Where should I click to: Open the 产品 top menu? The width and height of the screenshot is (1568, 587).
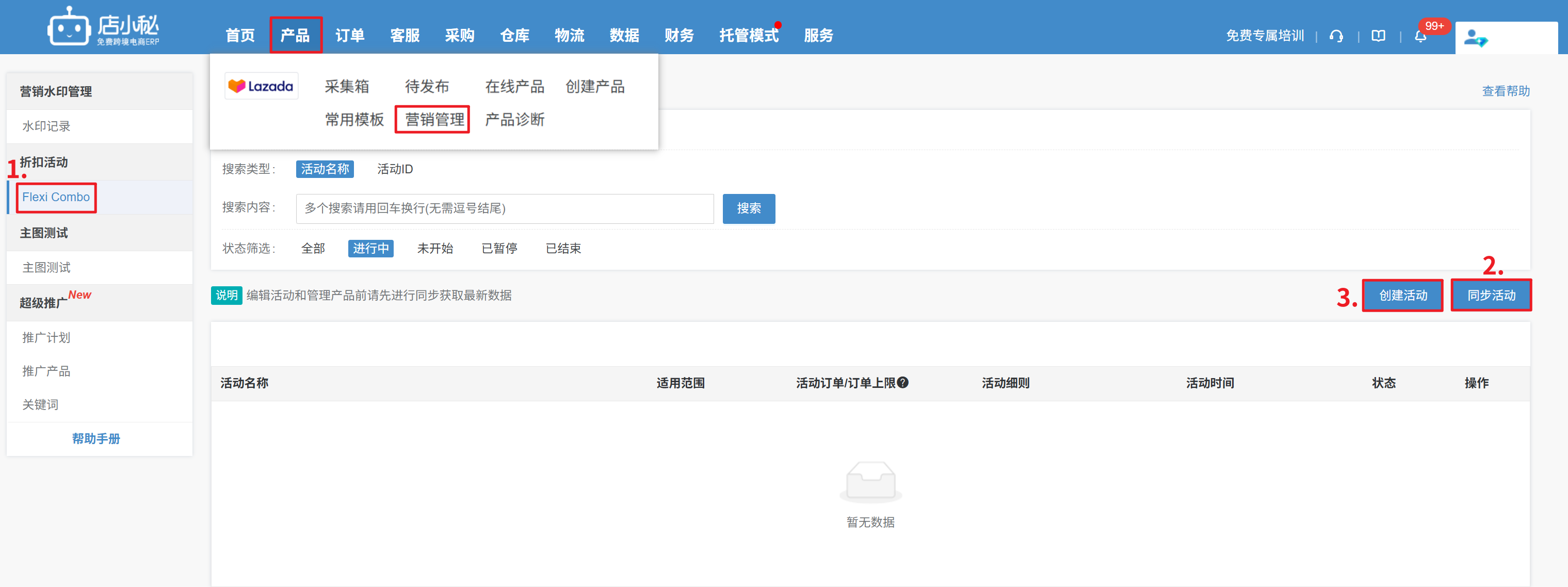point(295,35)
